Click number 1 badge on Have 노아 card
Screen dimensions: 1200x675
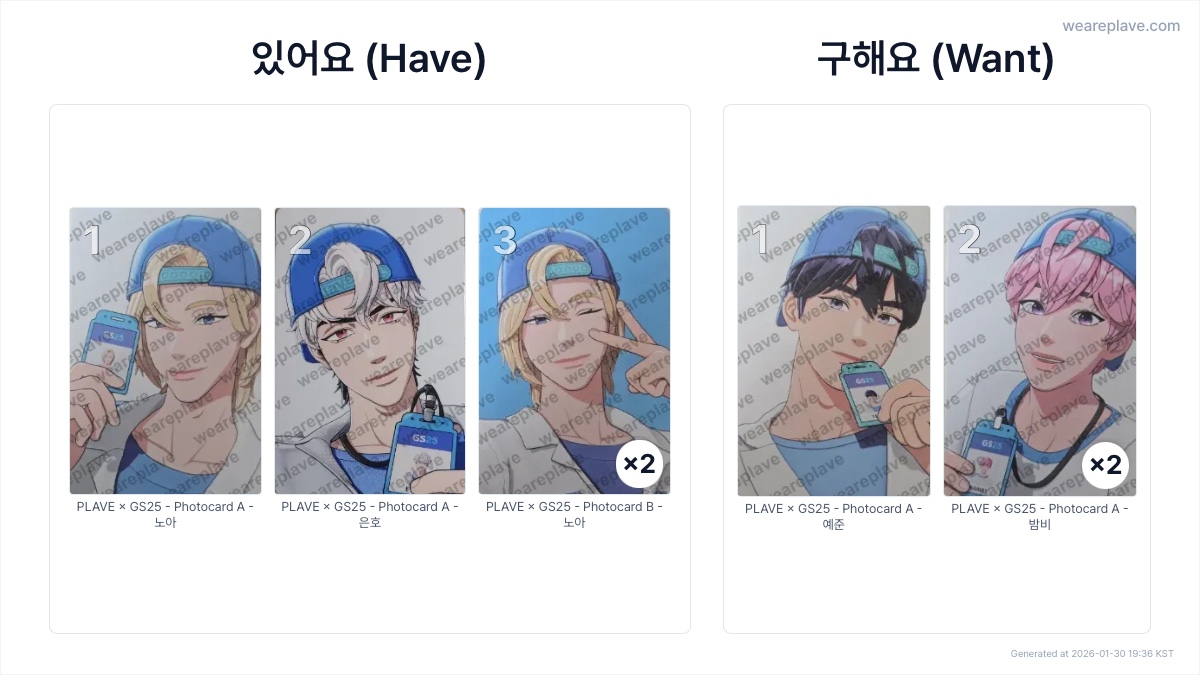point(92,241)
